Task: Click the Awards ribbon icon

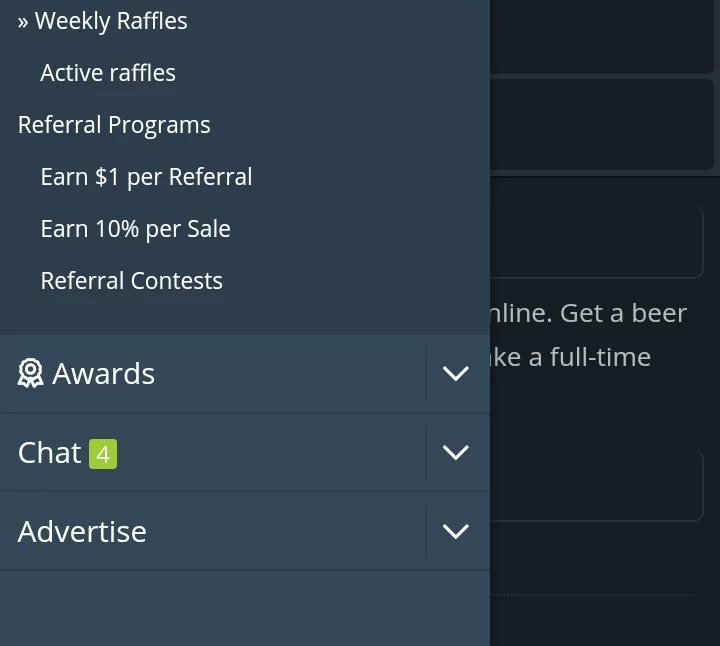Action: tap(30, 373)
